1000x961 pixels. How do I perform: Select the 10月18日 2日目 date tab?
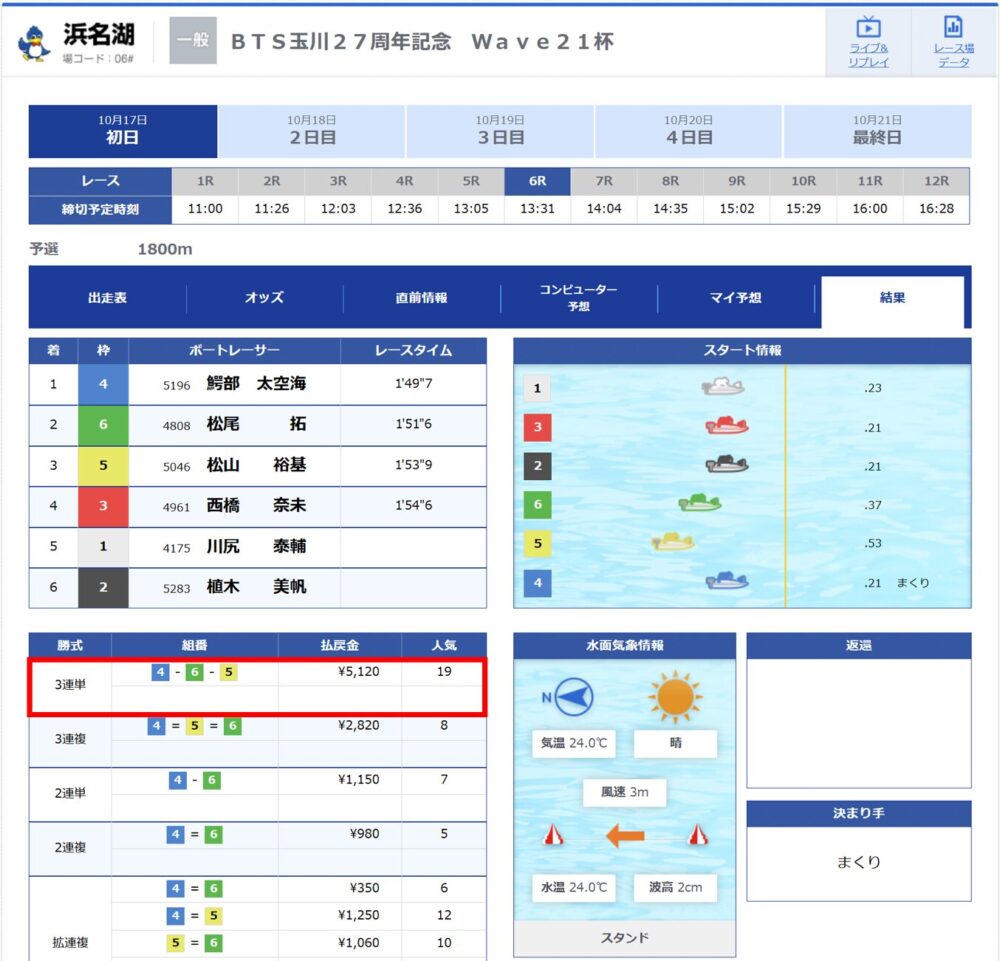coord(311,131)
